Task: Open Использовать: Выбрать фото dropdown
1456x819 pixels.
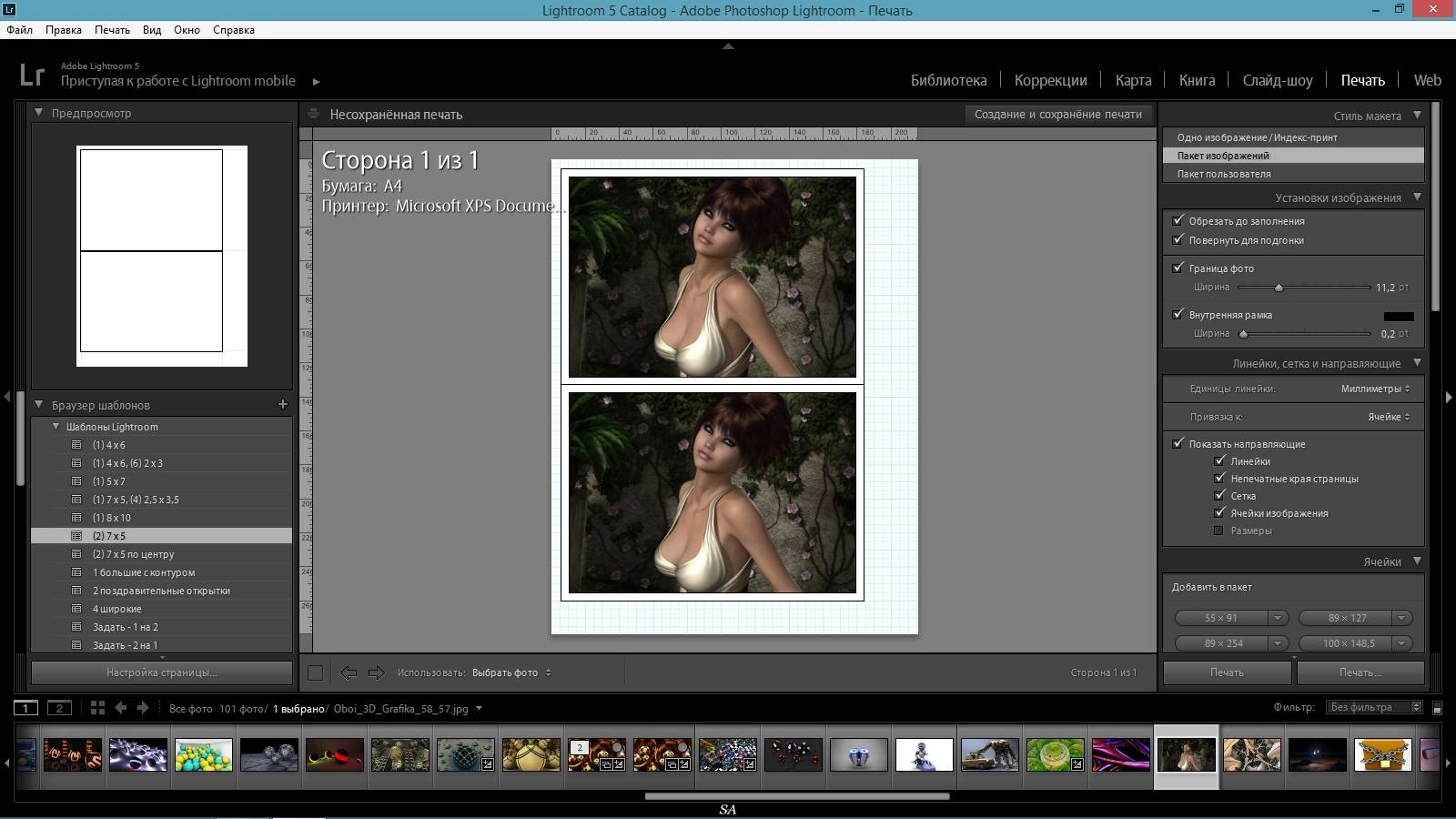Action: coord(511,672)
